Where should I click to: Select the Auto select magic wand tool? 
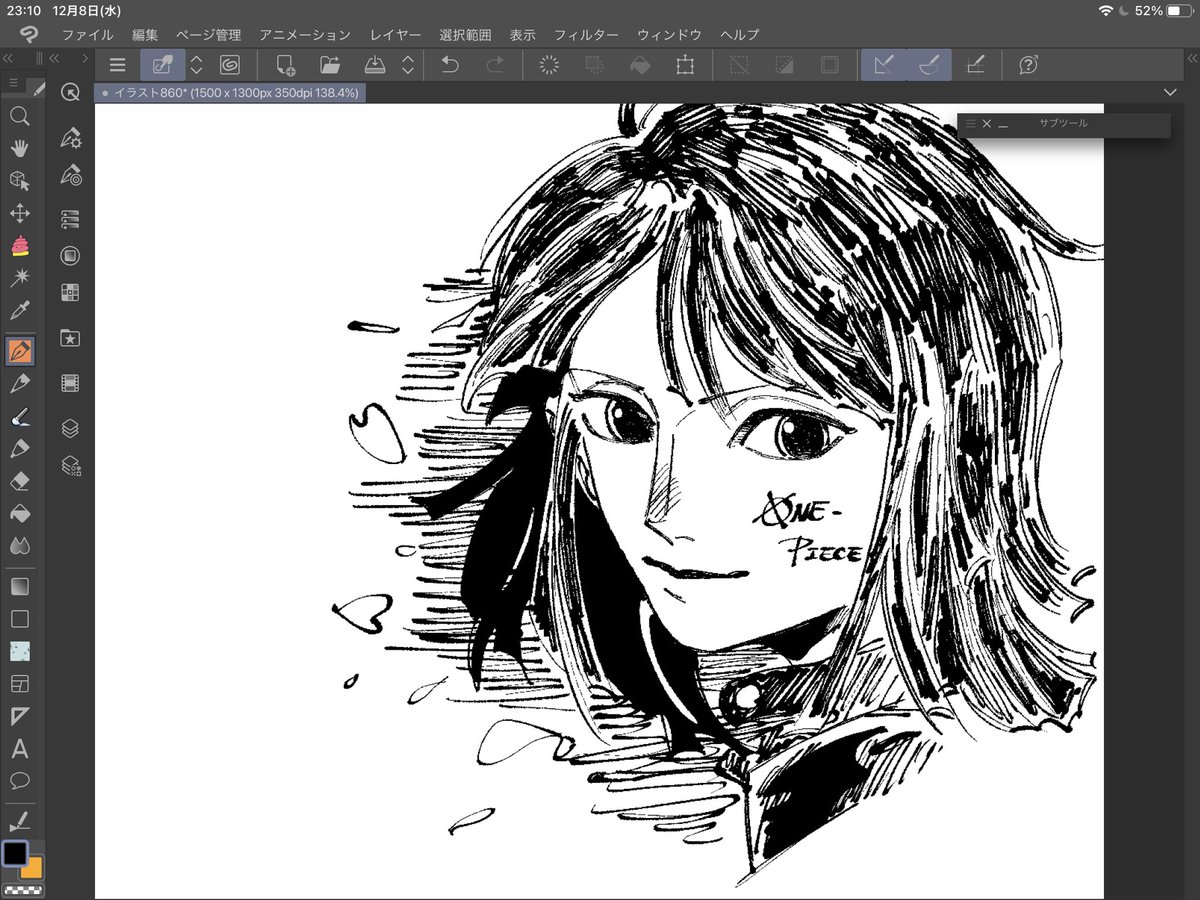pos(19,277)
